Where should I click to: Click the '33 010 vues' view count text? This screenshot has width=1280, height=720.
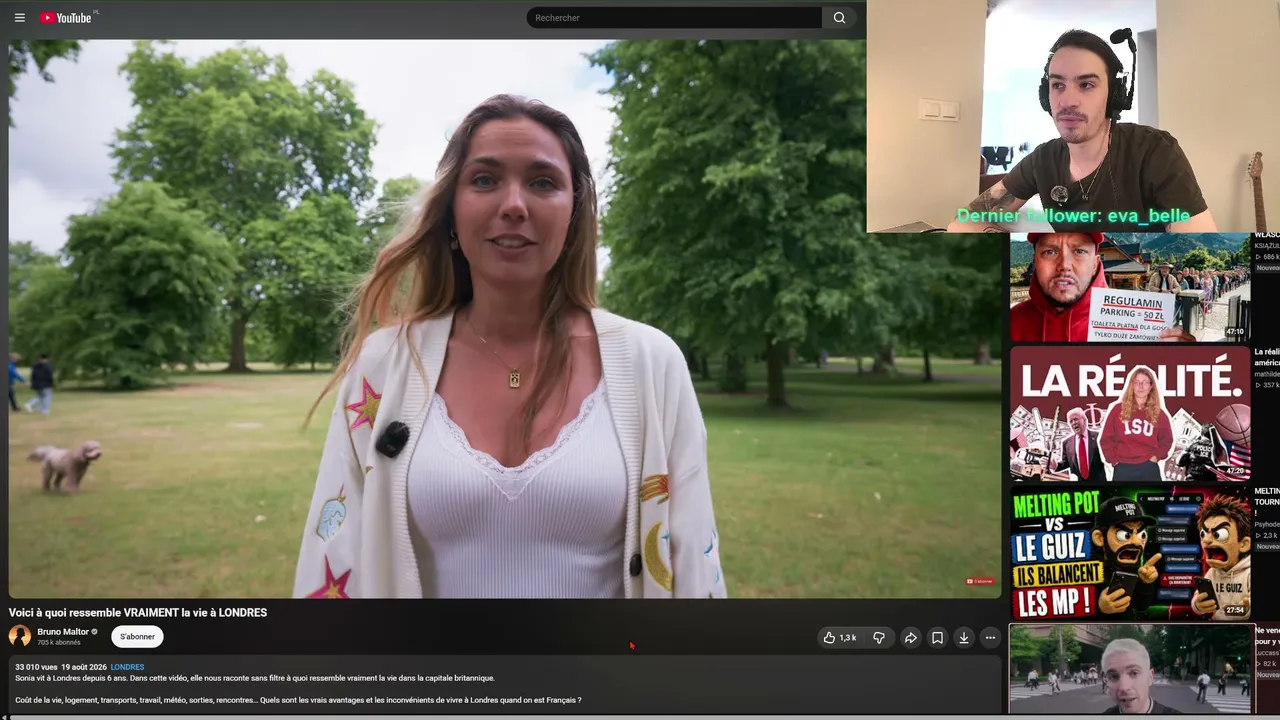[35, 667]
